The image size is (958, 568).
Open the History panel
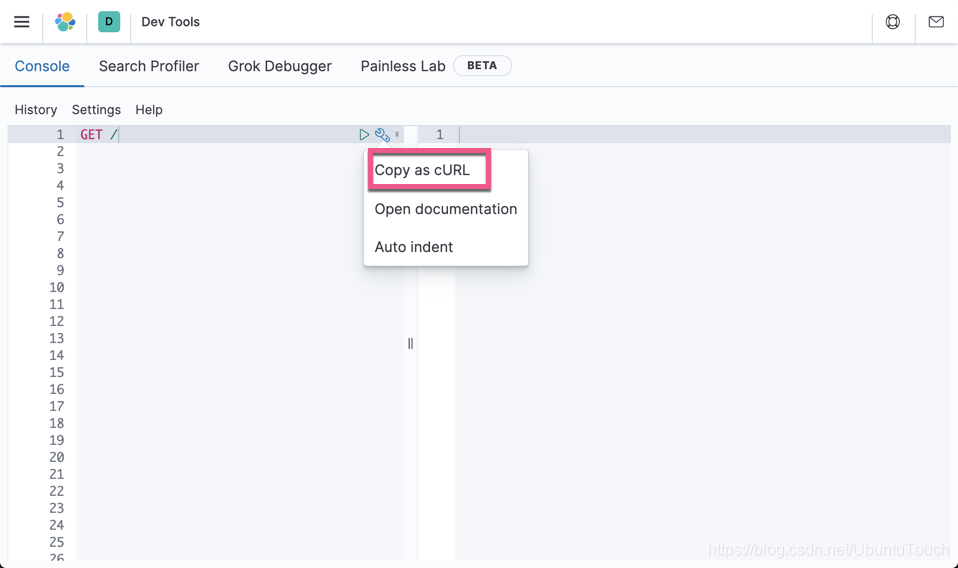click(x=36, y=110)
